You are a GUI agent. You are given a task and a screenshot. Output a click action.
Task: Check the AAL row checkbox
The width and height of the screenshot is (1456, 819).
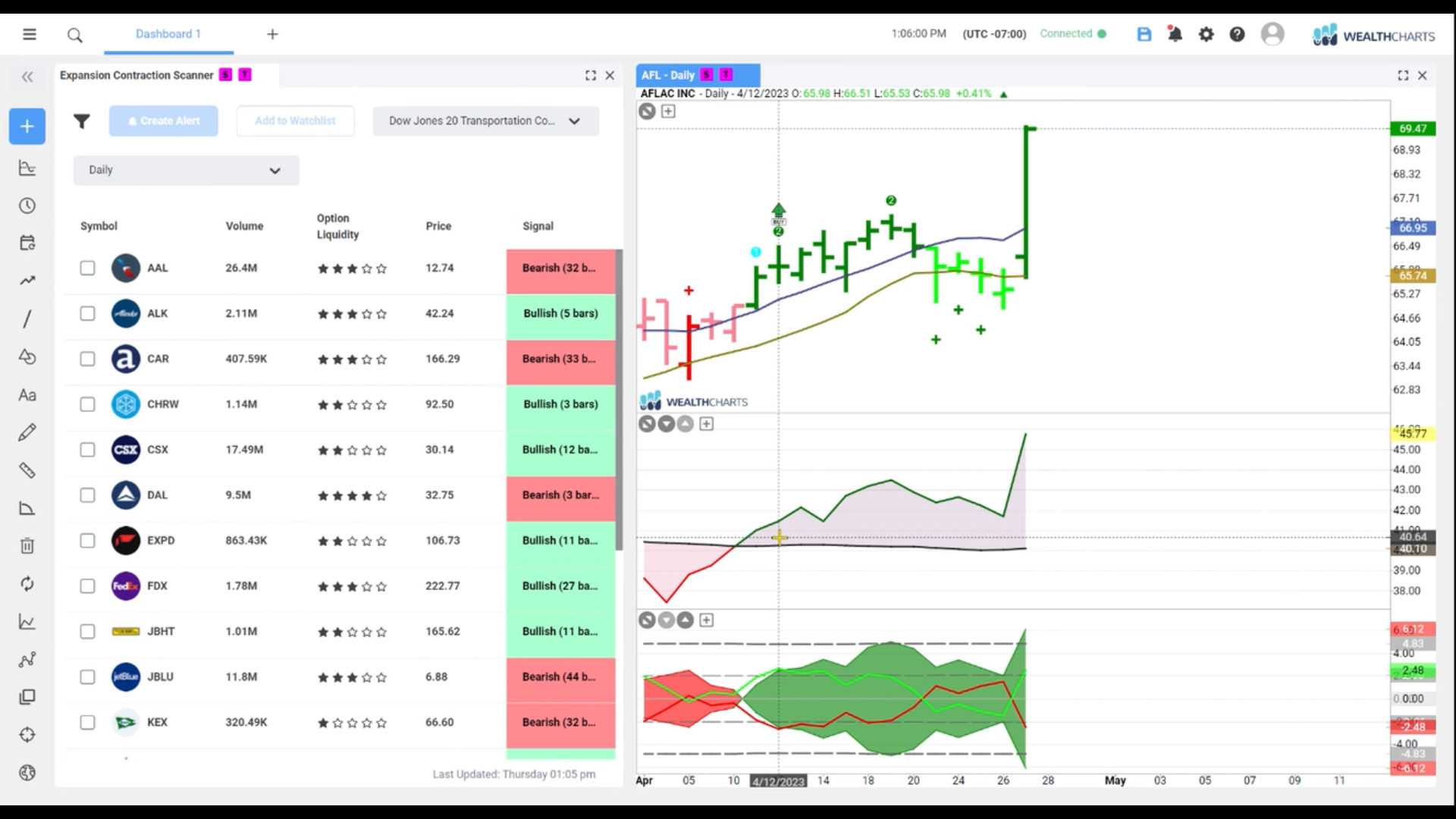[88, 268]
